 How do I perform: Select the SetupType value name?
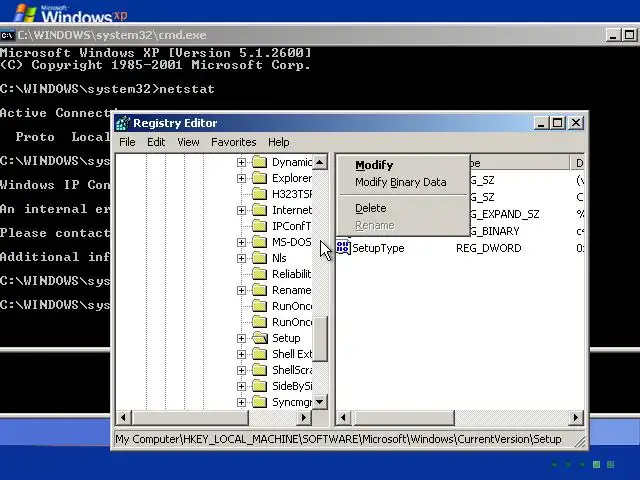click(378, 248)
